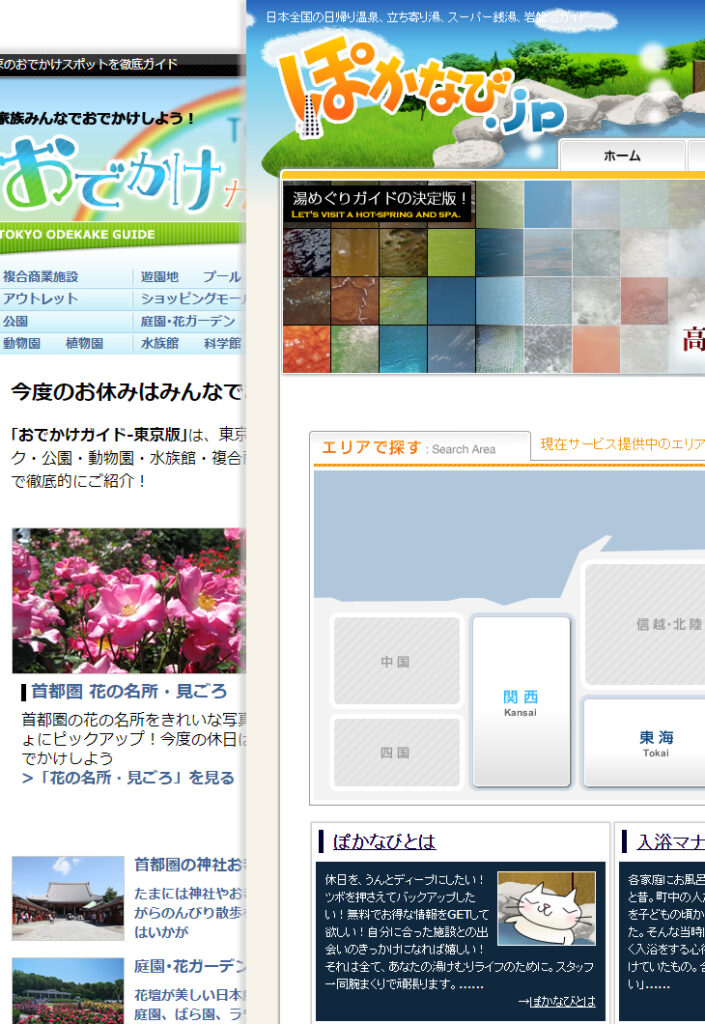Open 首都圏 花の名所・見ごろ heading link

coord(129,691)
